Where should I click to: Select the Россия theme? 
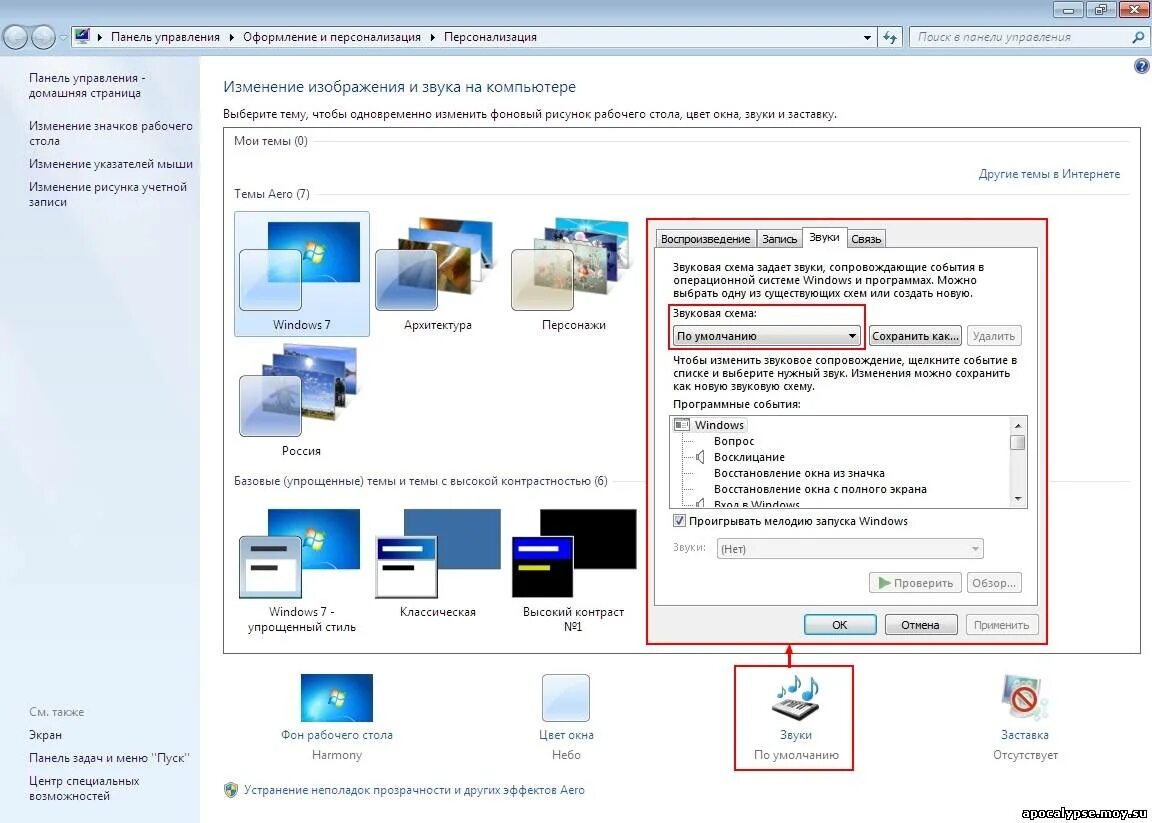pos(301,400)
